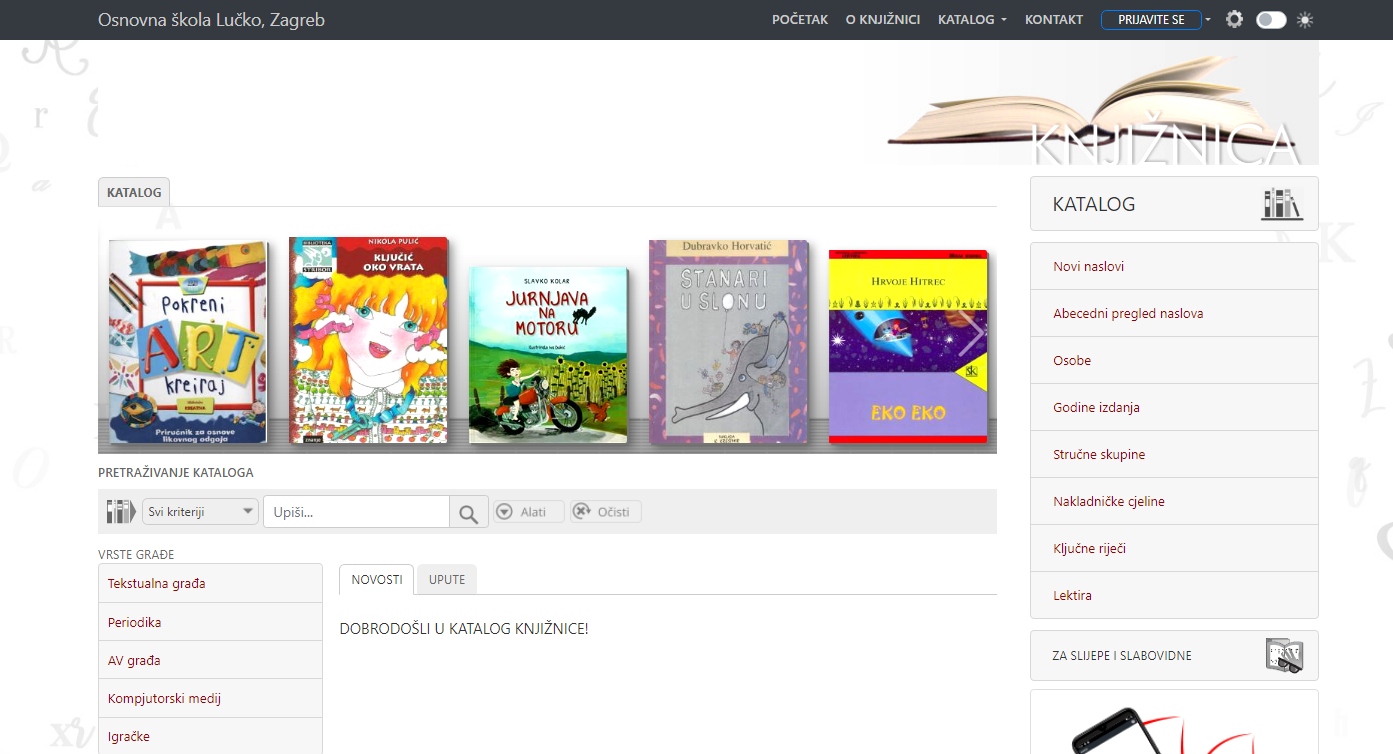Open Stručne skupine link

pyautogui.click(x=1174, y=454)
